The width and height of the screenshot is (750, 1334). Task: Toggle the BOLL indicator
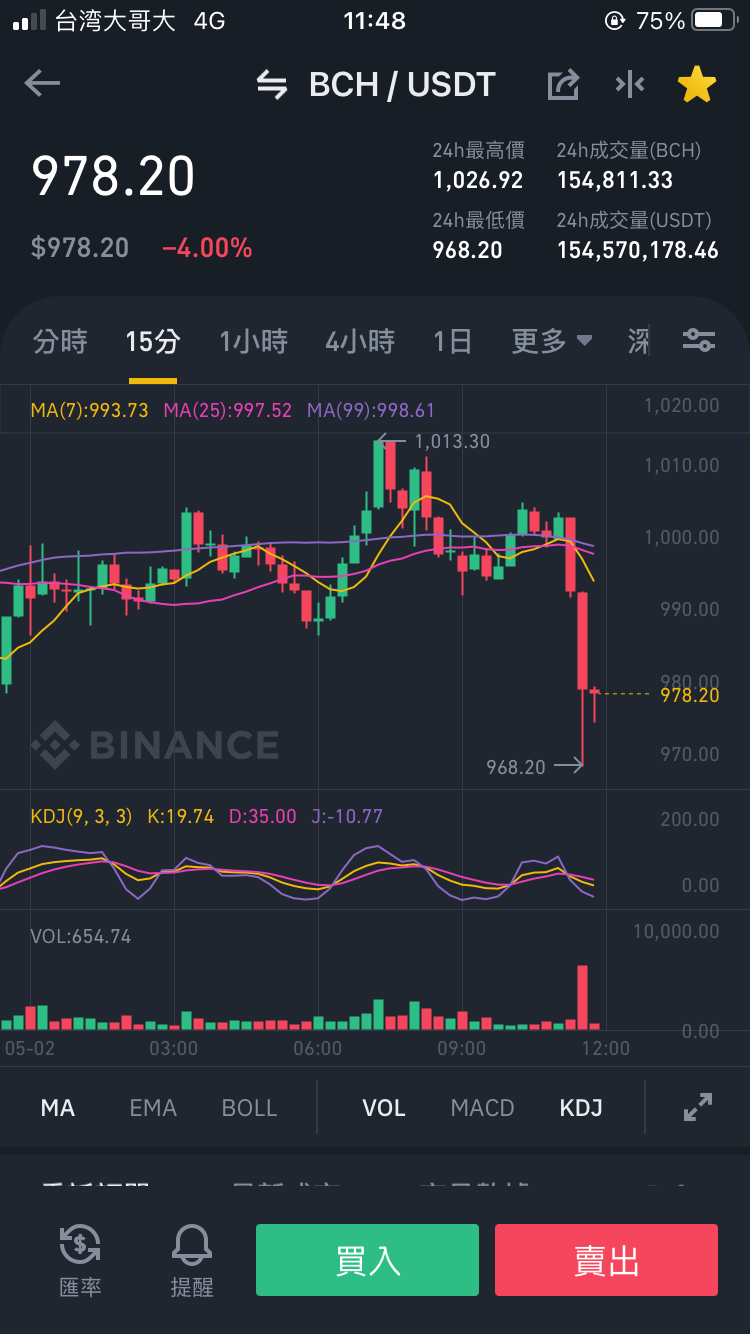(x=249, y=1108)
